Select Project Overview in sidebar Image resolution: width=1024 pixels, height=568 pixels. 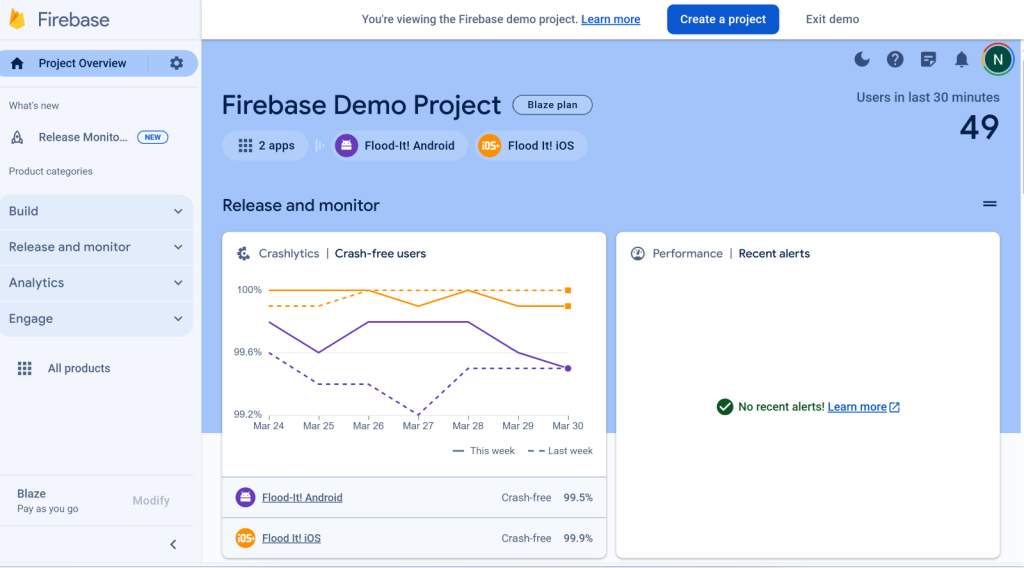click(x=82, y=63)
